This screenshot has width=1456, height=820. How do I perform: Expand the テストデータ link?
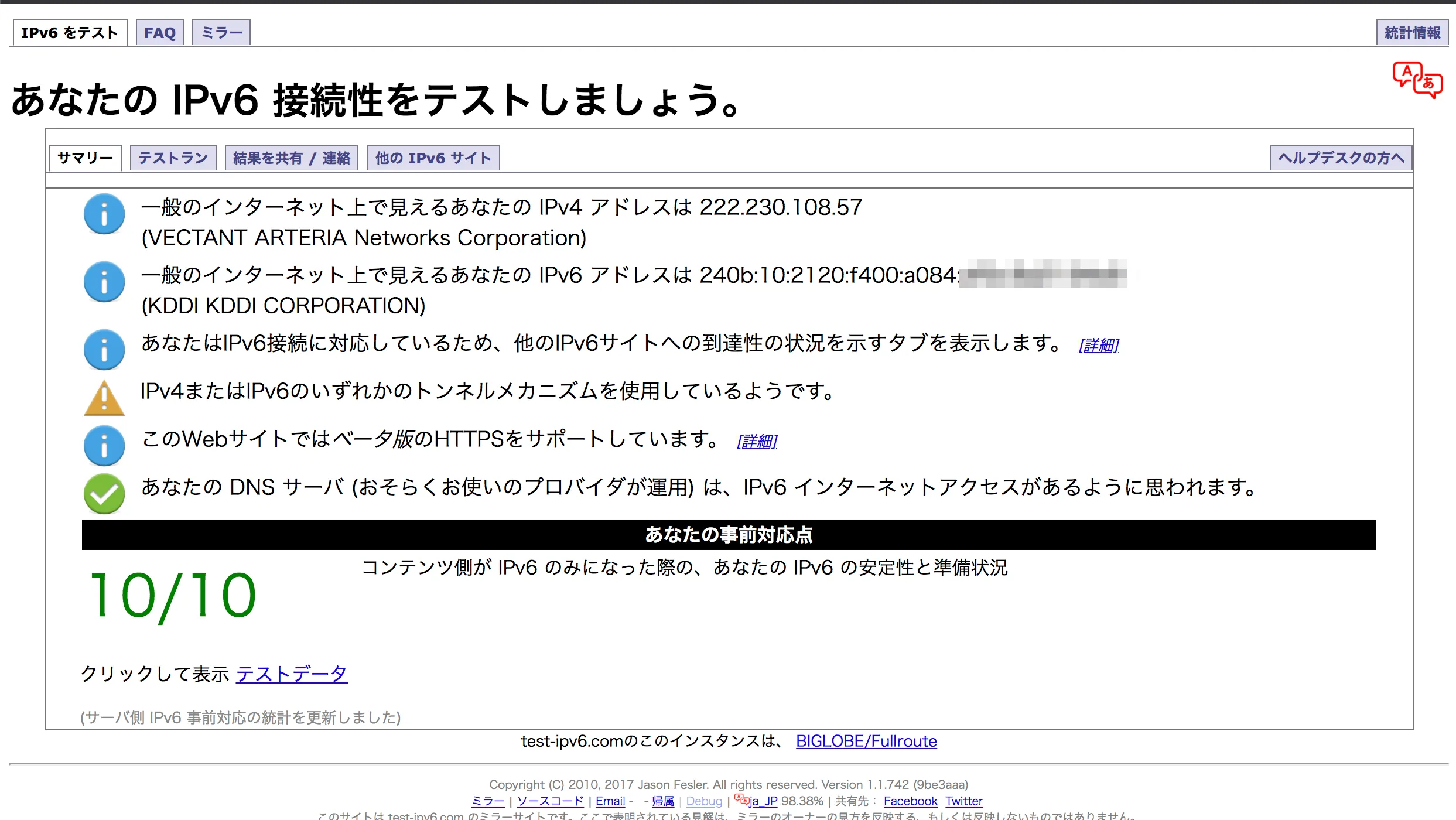[x=292, y=674]
